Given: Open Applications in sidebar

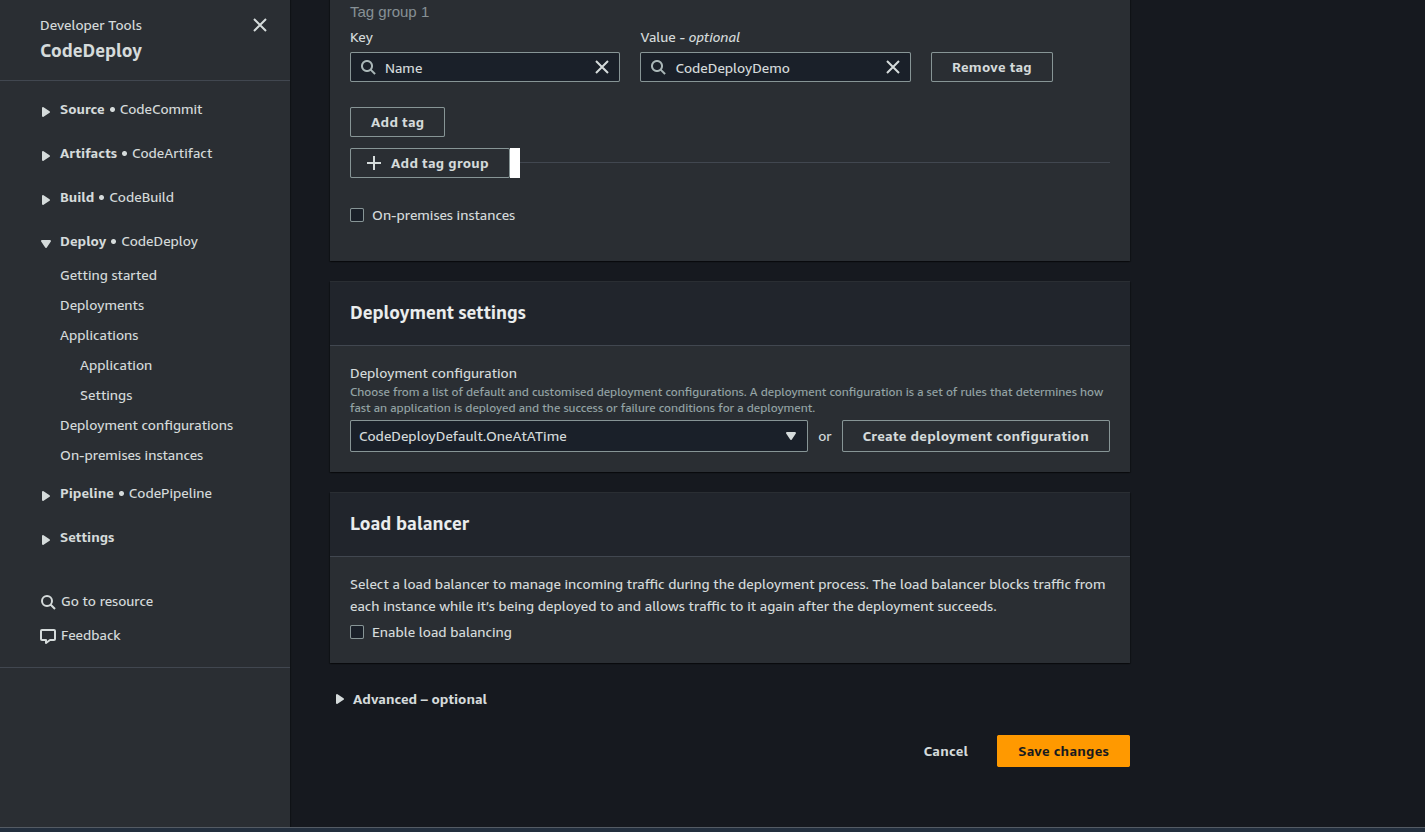Looking at the screenshot, I should 99,335.
